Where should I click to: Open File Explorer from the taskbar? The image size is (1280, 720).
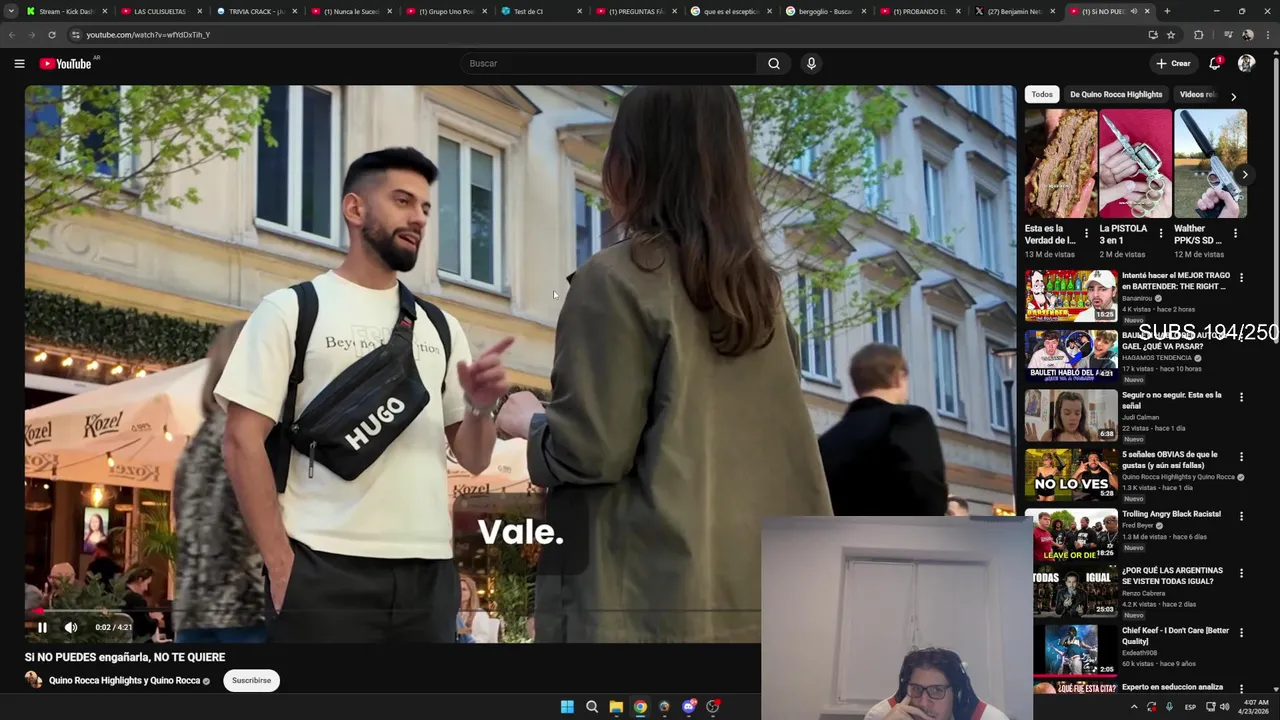coord(616,707)
